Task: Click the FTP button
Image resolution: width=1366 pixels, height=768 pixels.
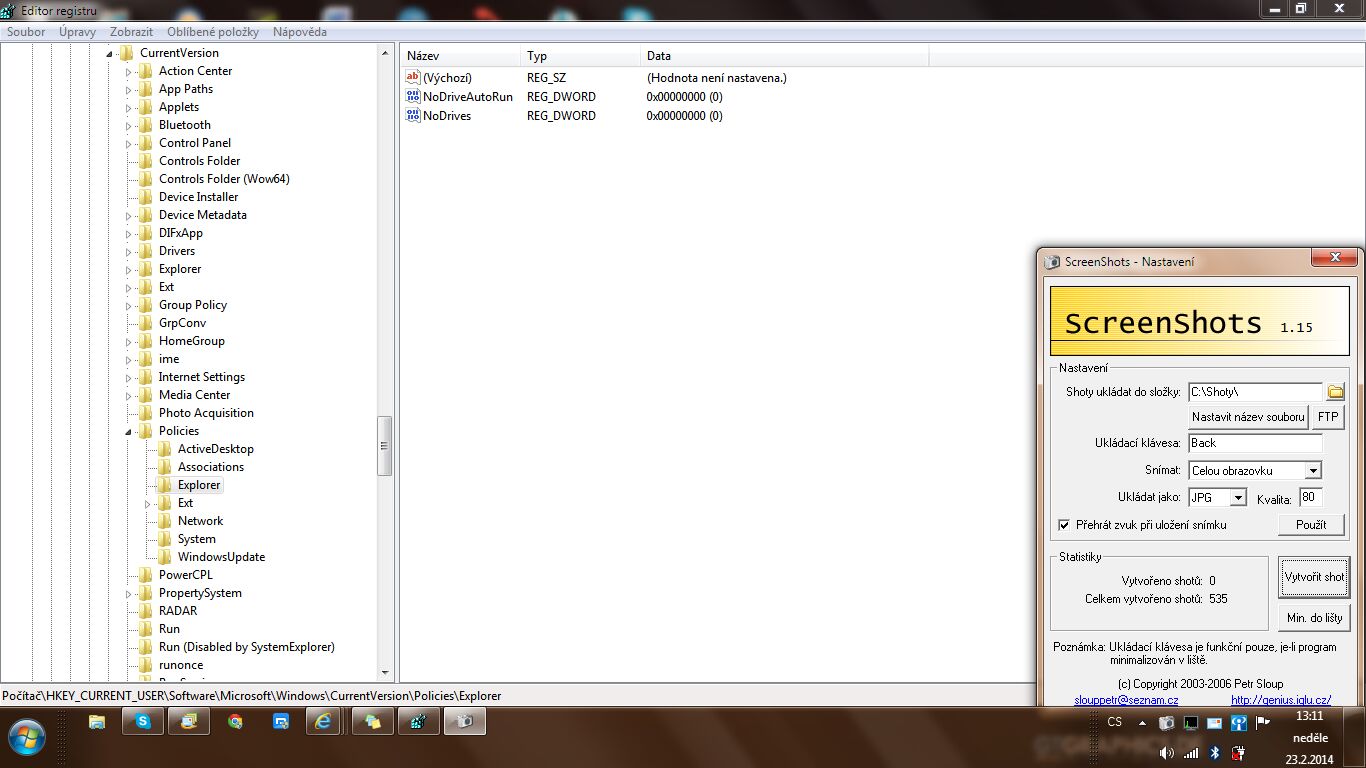Action: pos(1328,416)
